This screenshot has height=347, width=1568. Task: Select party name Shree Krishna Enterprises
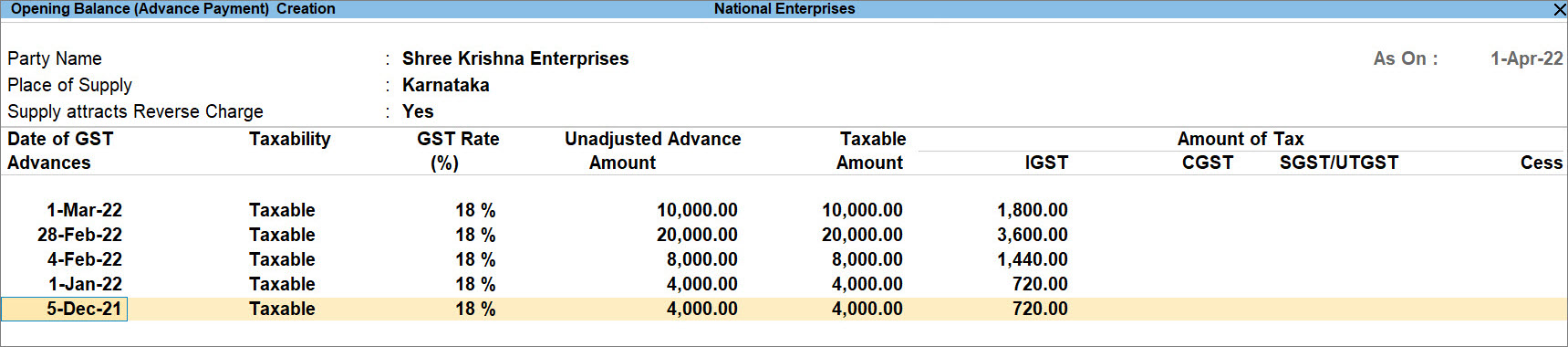point(515,58)
